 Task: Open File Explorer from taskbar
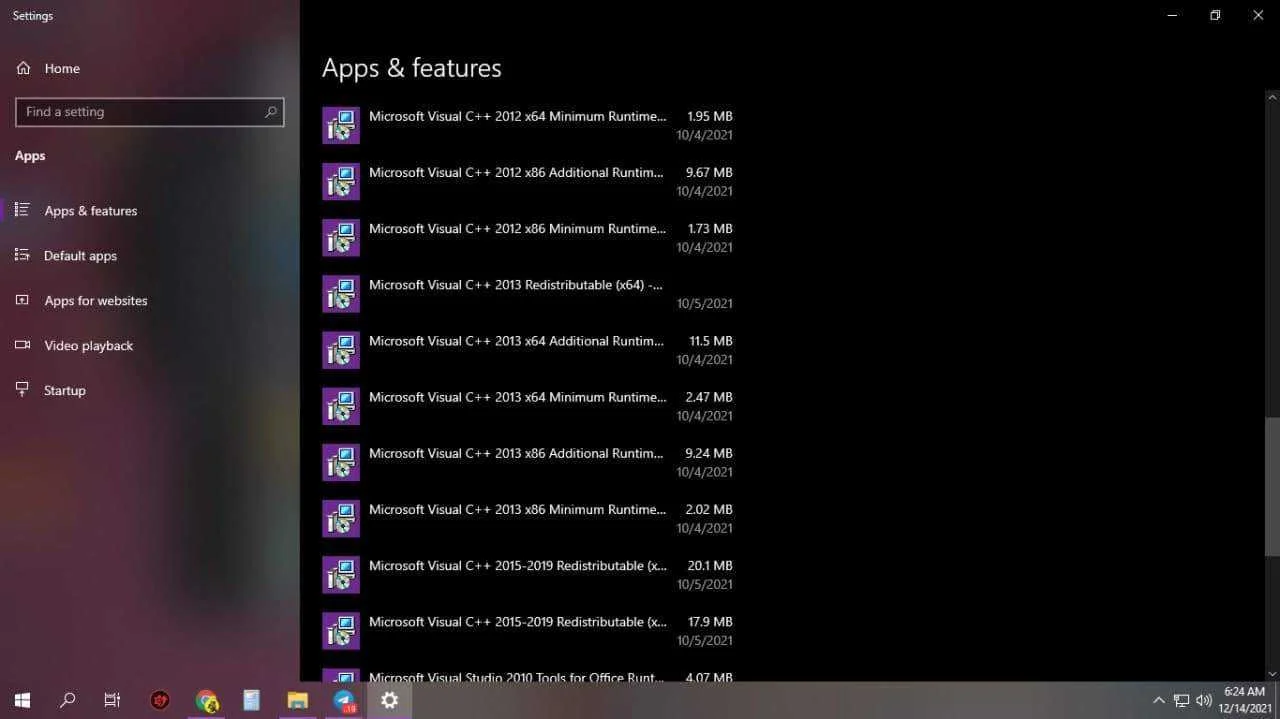297,700
